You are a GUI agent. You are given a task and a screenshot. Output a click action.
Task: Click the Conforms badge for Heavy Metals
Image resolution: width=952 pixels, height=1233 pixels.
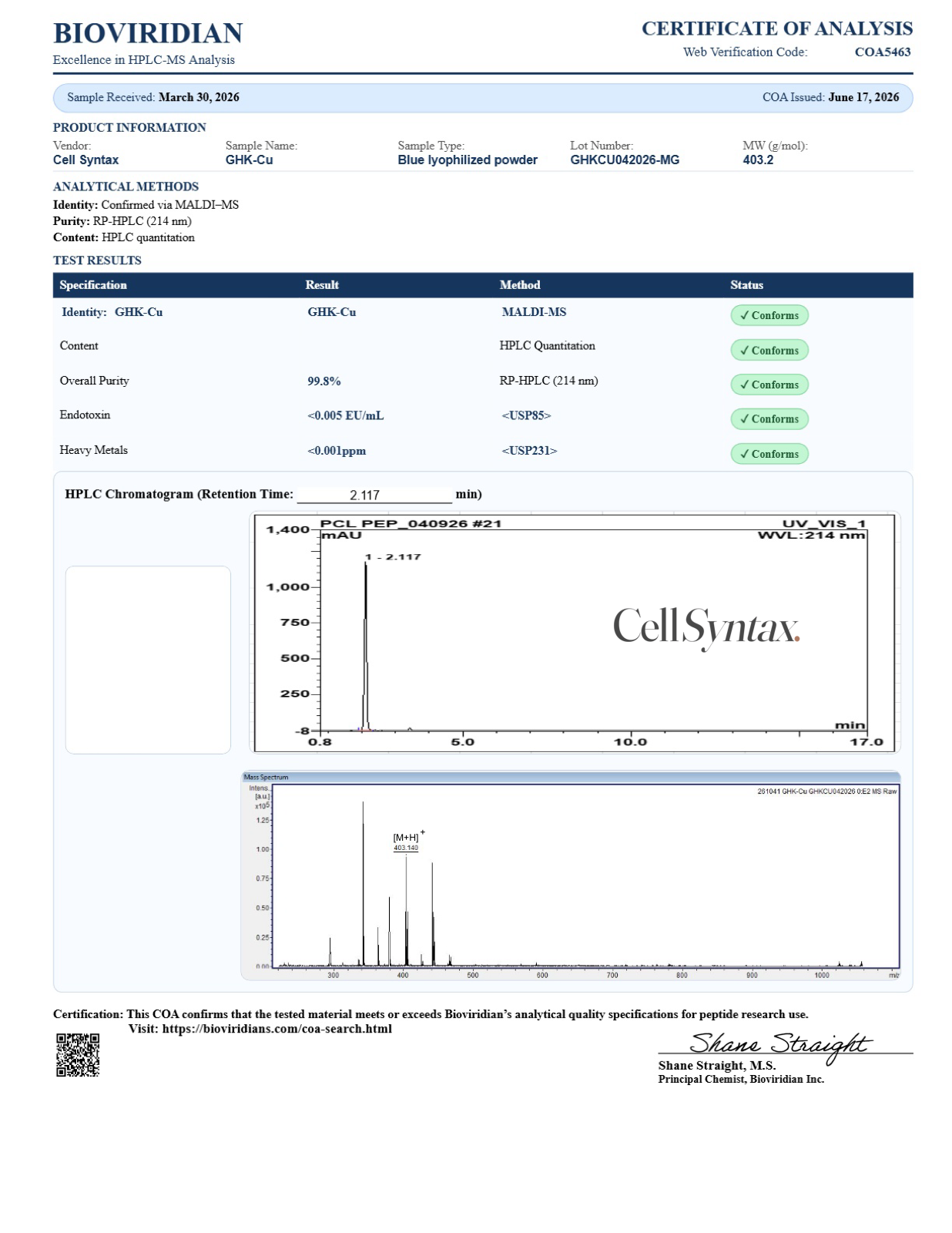(x=769, y=454)
